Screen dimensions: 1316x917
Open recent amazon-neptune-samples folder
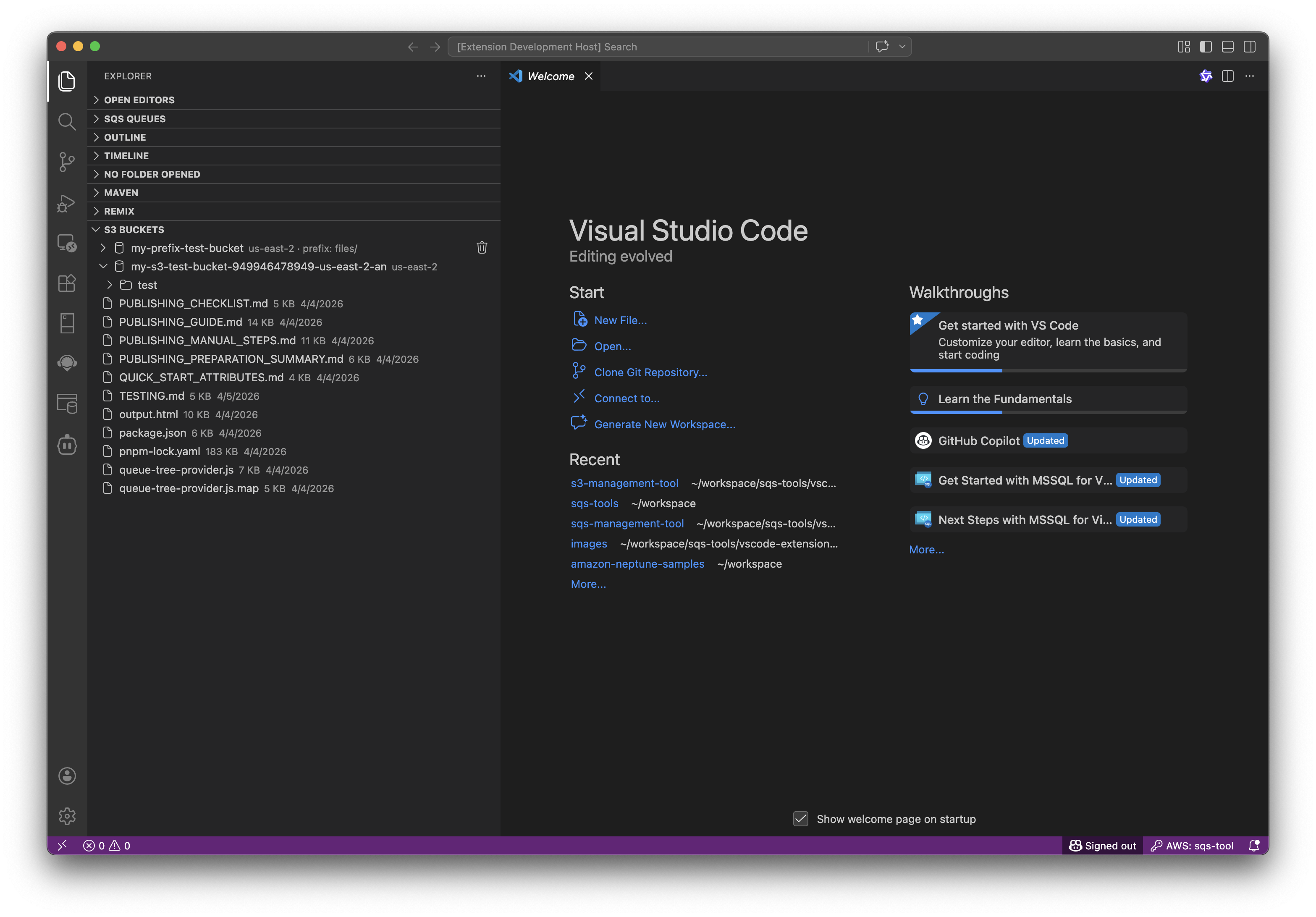click(x=637, y=564)
